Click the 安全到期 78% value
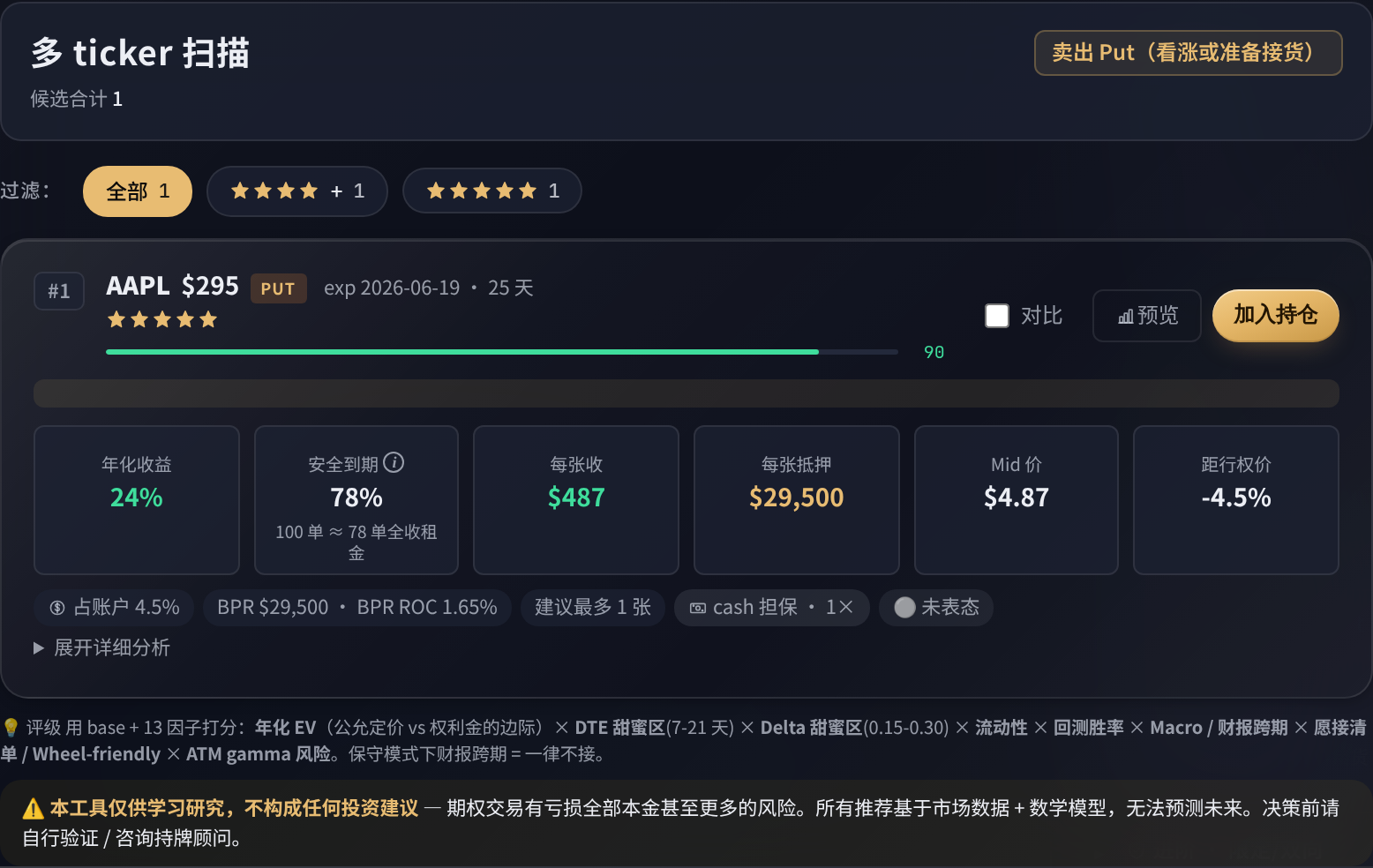This screenshot has width=1373, height=868. (x=356, y=498)
